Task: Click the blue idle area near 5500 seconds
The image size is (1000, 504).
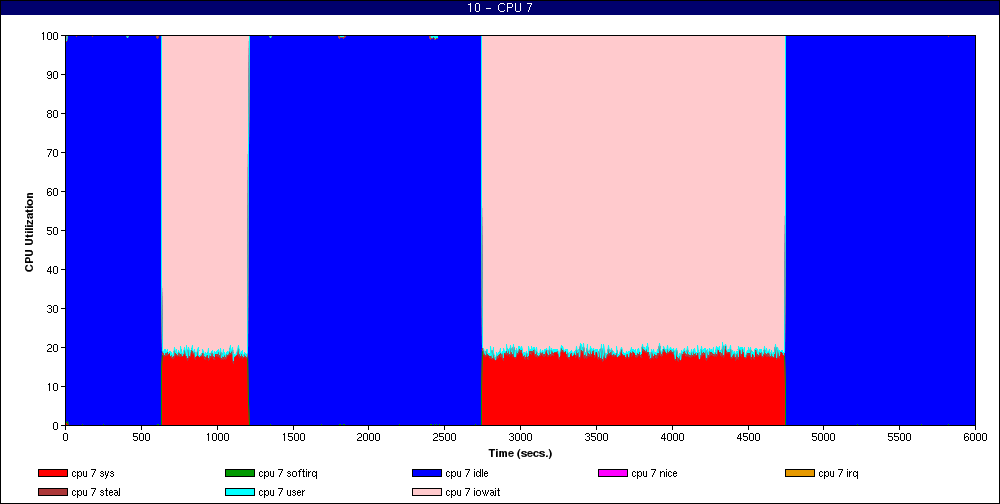Action: coord(881,231)
